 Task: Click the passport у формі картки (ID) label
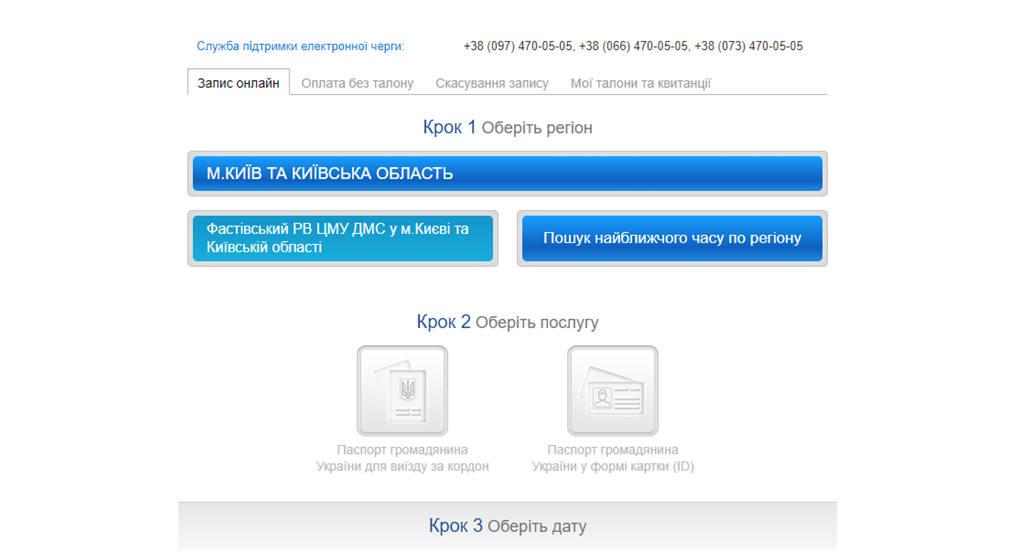click(612, 458)
